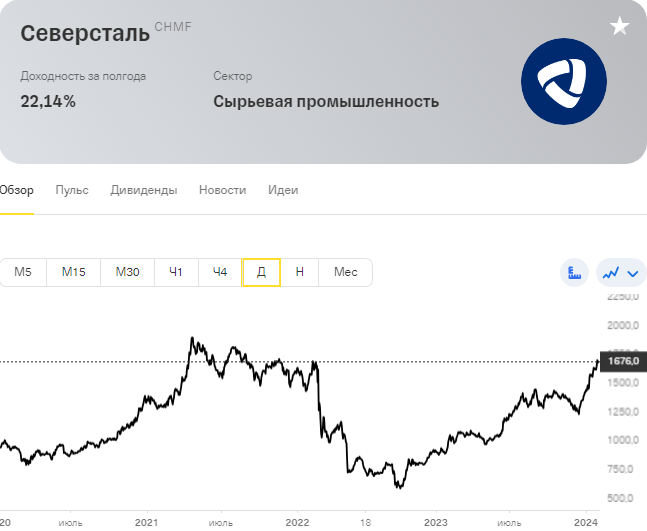Open the Дивиденды tab

coord(144,190)
